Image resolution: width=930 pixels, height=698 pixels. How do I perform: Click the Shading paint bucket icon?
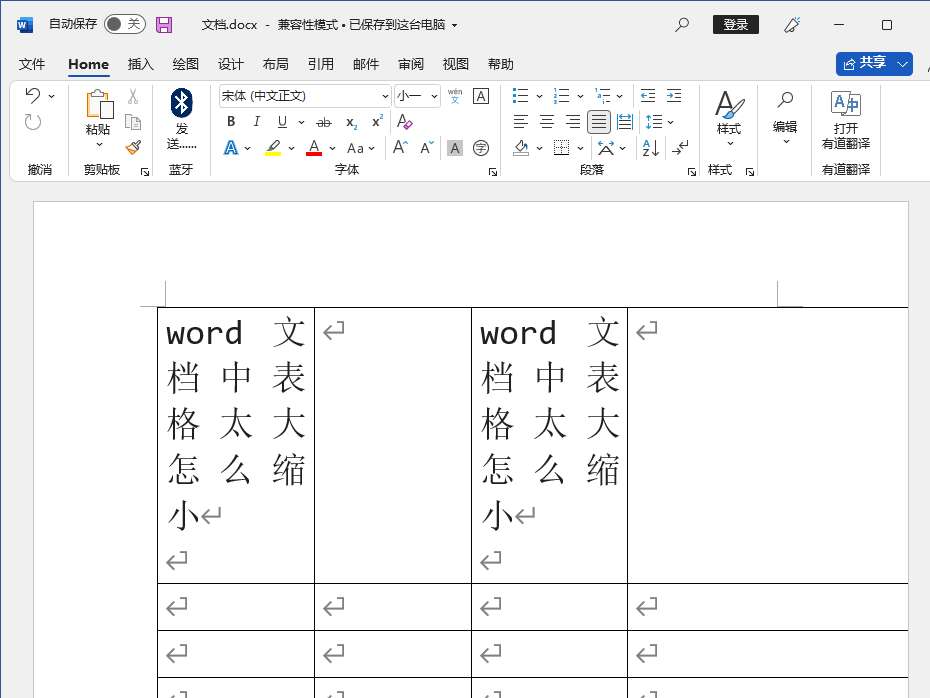(x=521, y=148)
